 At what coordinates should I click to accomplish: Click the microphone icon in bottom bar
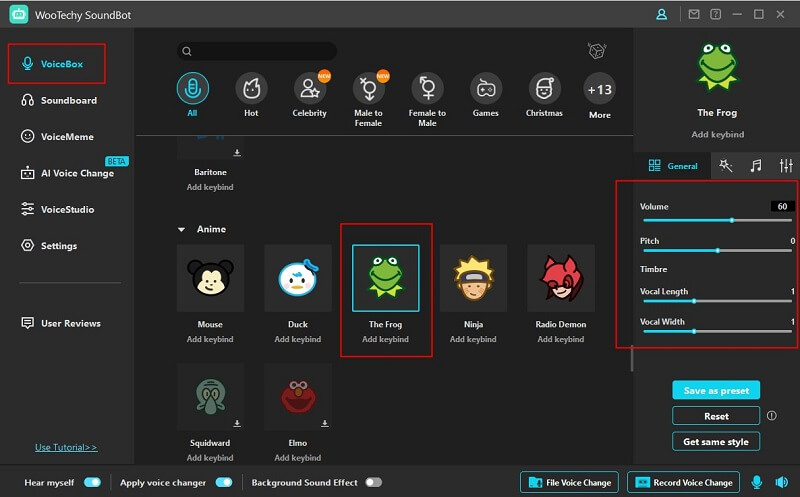click(757, 482)
